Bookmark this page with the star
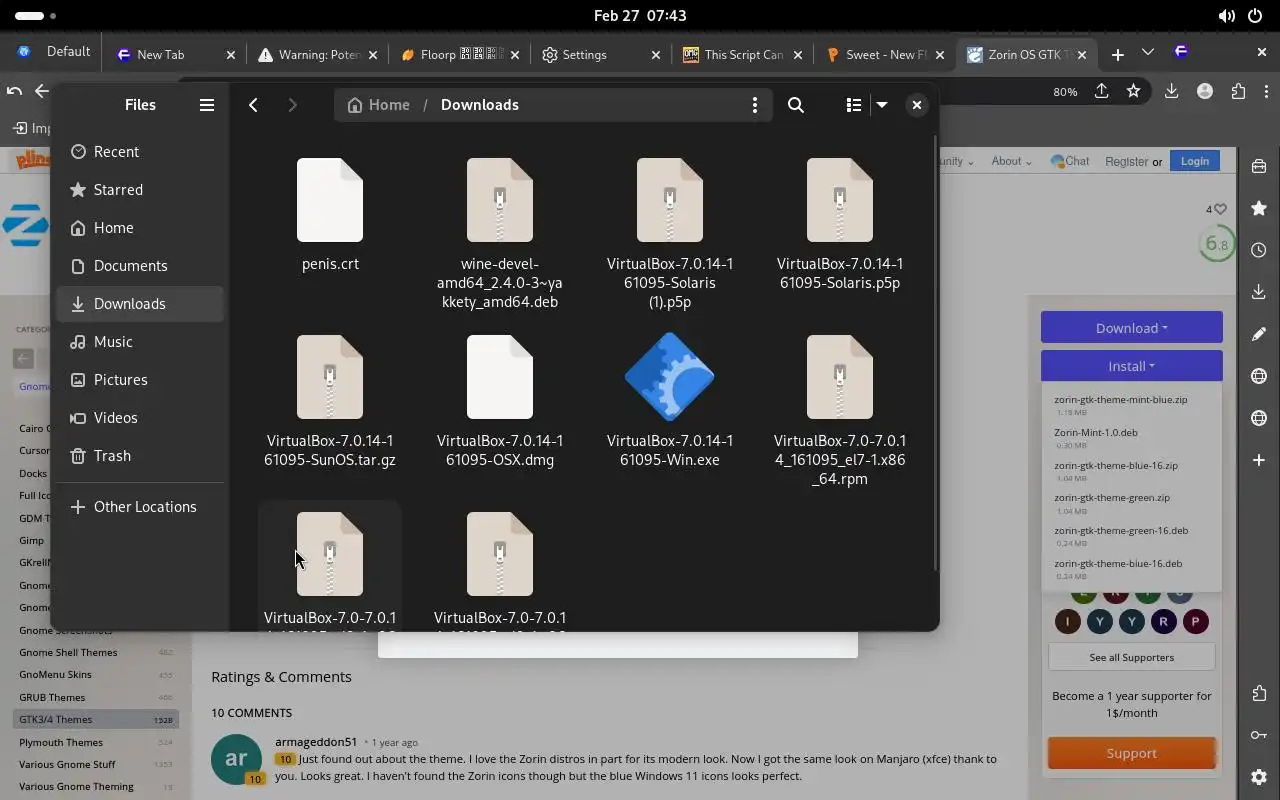This screenshot has width=1280, height=800. click(x=1133, y=91)
